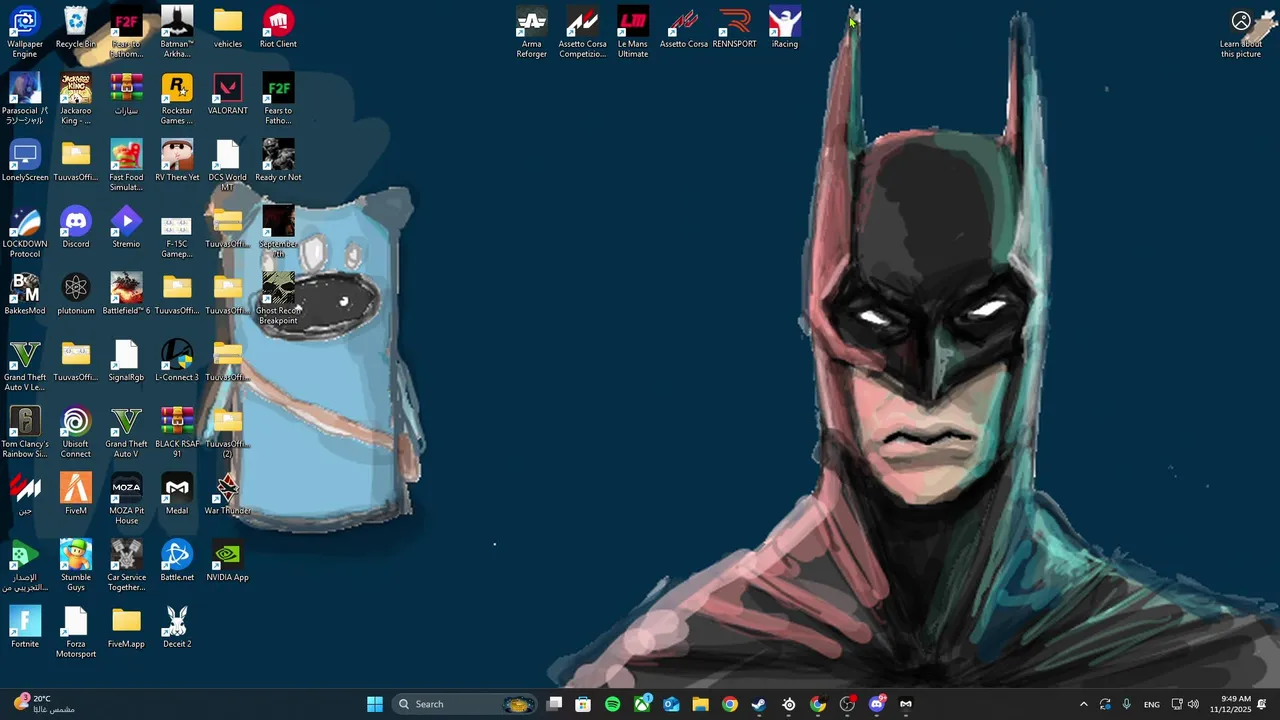The image size is (1280, 720).
Task: Open the Xbox app on taskbar
Action: tap(642, 704)
